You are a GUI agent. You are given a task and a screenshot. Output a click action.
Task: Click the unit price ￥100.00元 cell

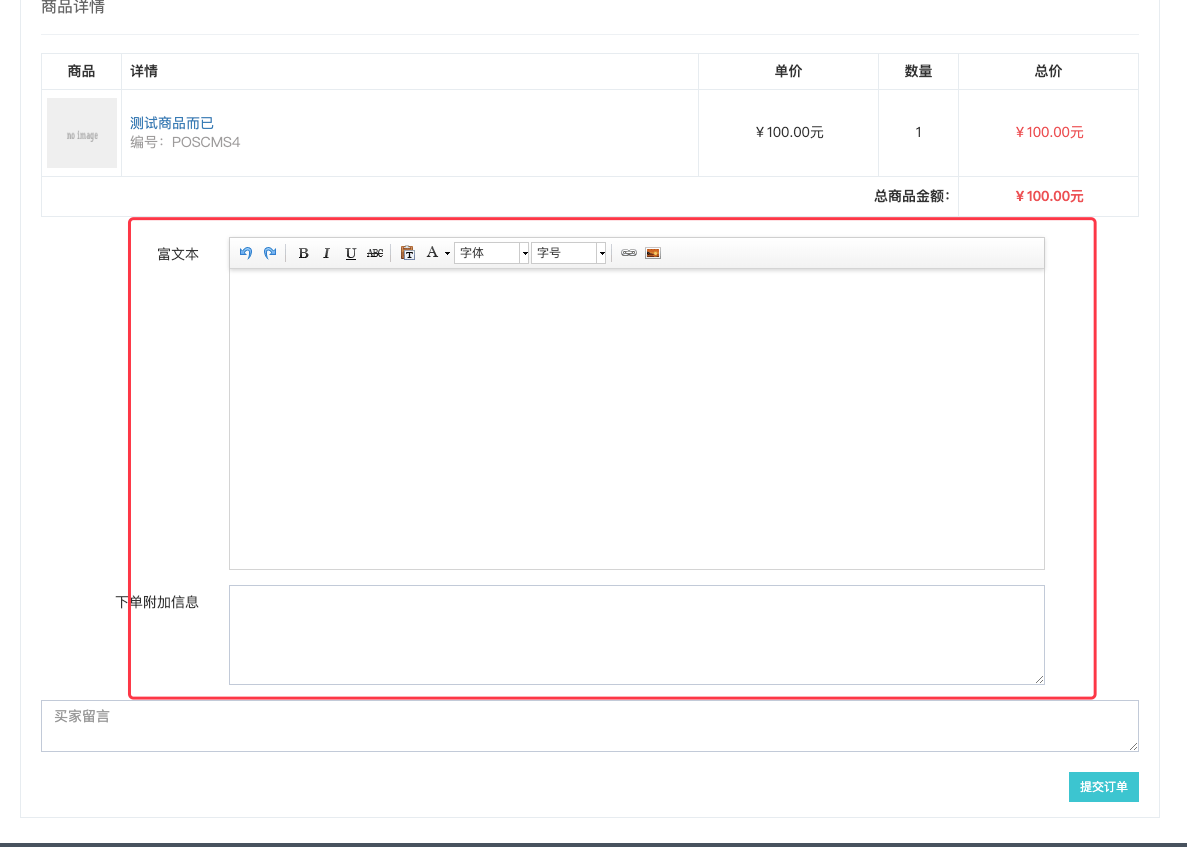[x=789, y=132]
